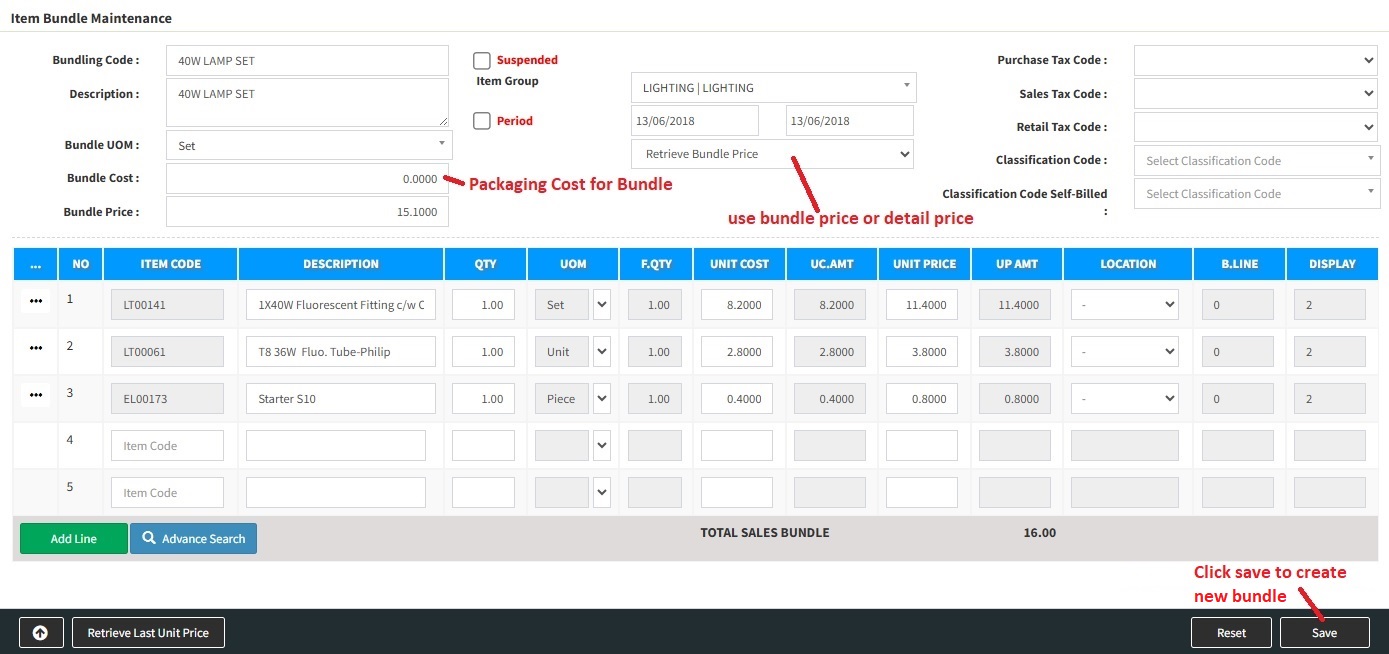Screen dimensions: 1389x654
Task: Click the Advance Search magnifier button
Action: (x=193, y=538)
